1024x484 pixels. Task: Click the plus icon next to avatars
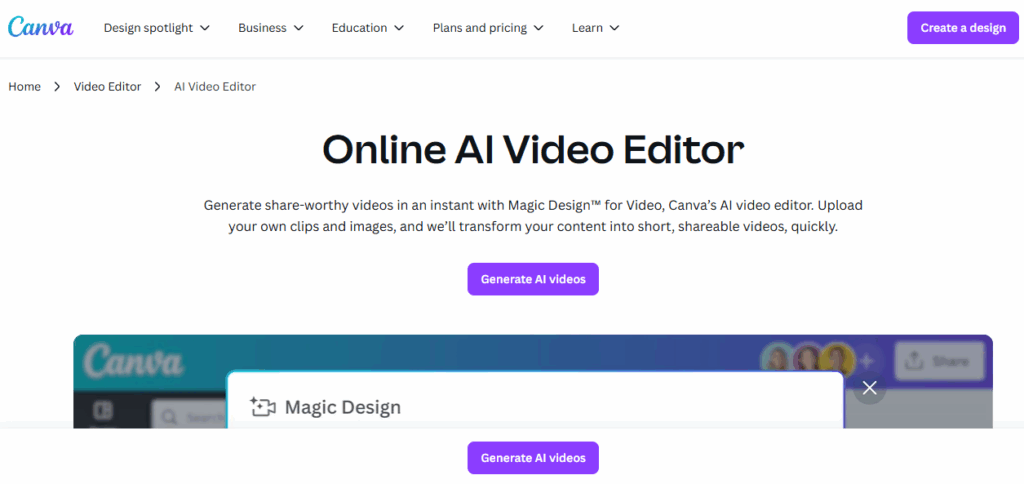pyautogui.click(x=867, y=361)
